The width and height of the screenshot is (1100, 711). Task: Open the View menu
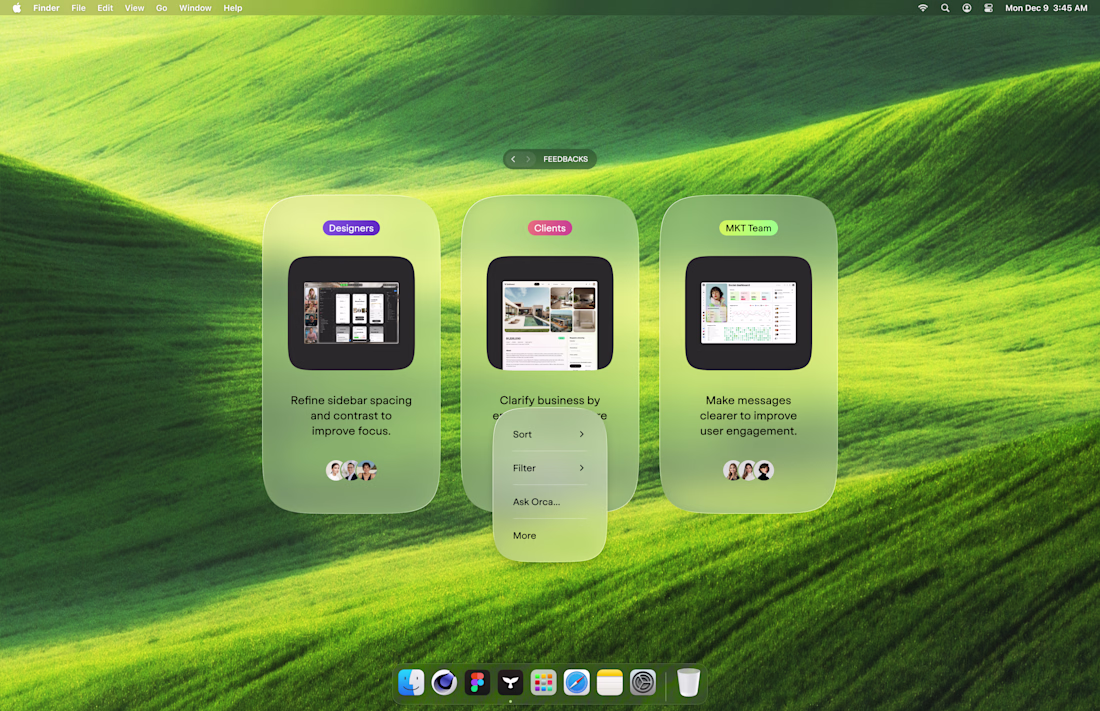(x=134, y=8)
